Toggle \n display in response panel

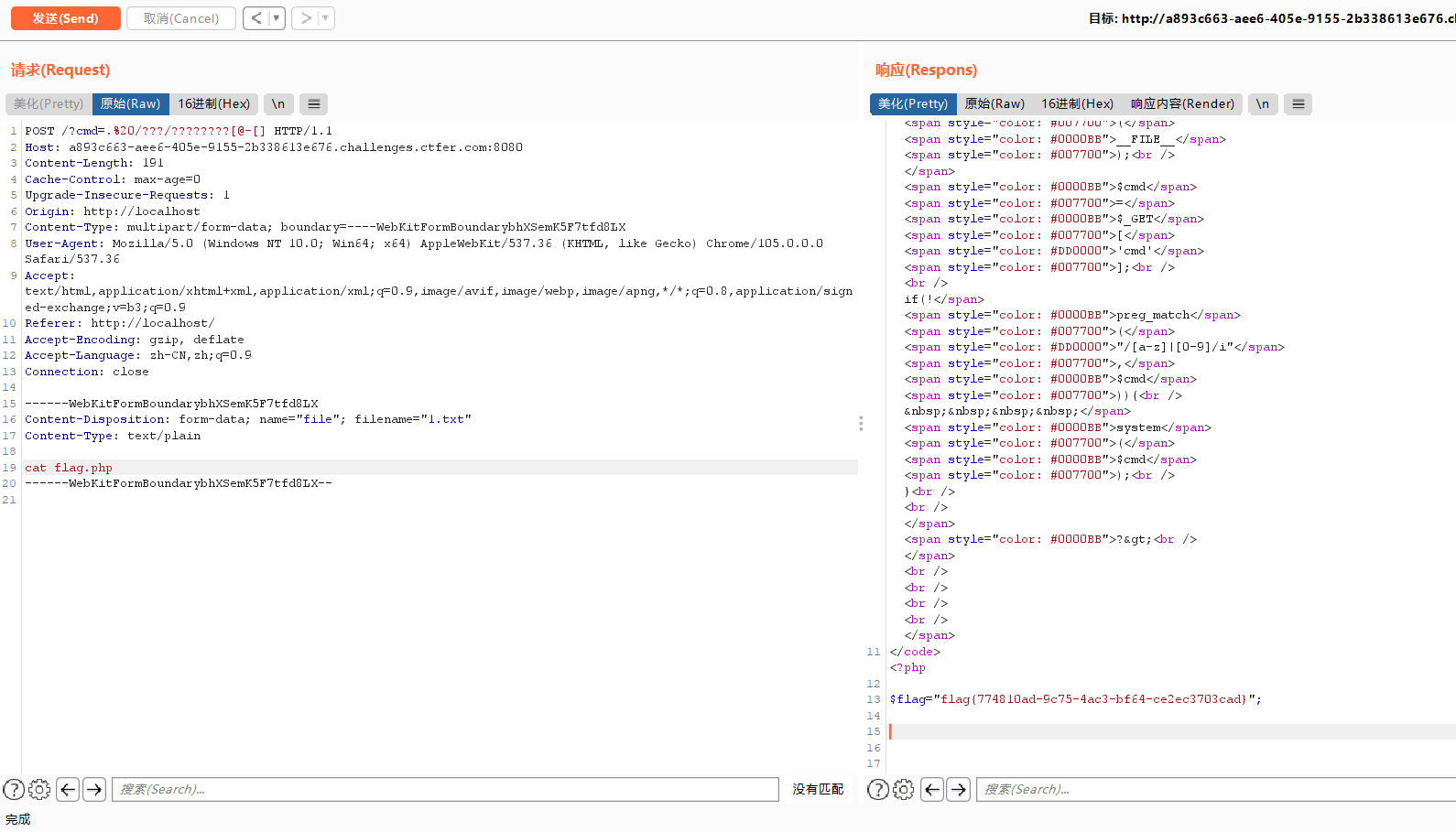pos(1263,104)
